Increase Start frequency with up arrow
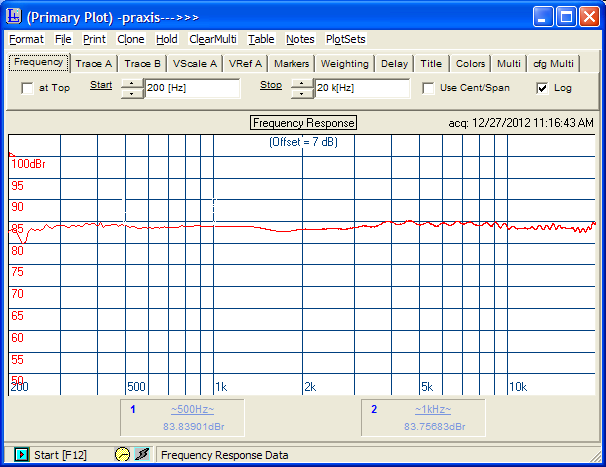Viewport: 606px width, 467px height. 132,84
